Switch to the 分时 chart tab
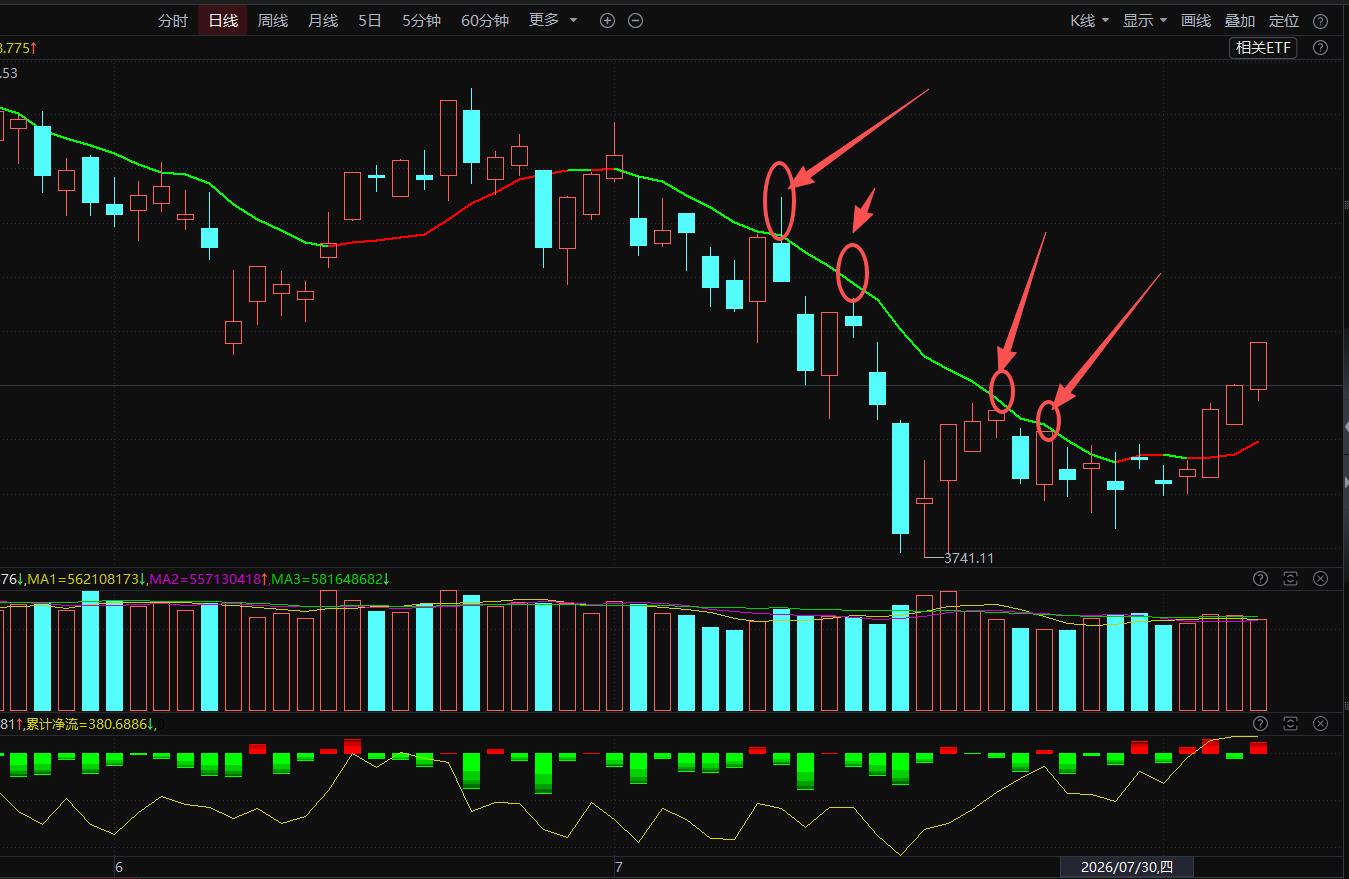The width and height of the screenshot is (1349, 879). (173, 21)
